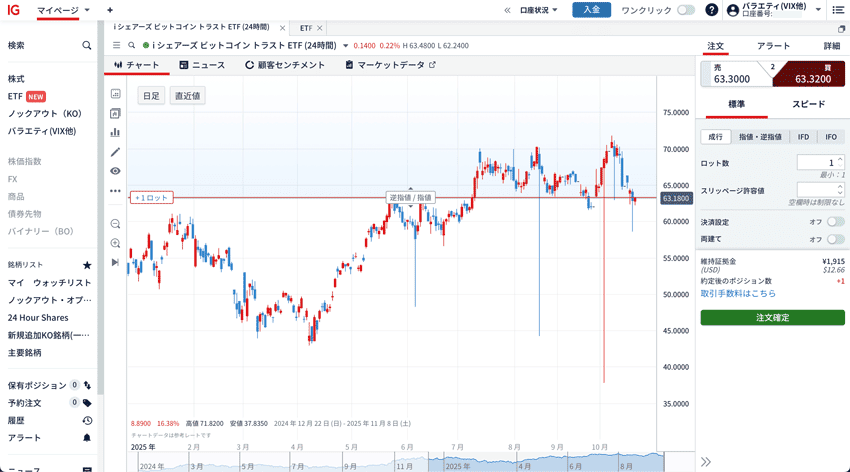Screen dimensions: 850x472
Task: Click the zoom out magnifier icon
Action: coord(115,224)
